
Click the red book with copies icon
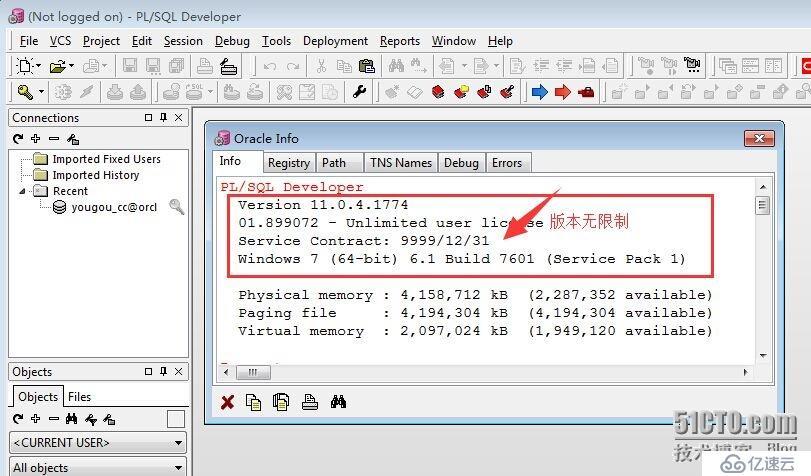[x=484, y=92]
